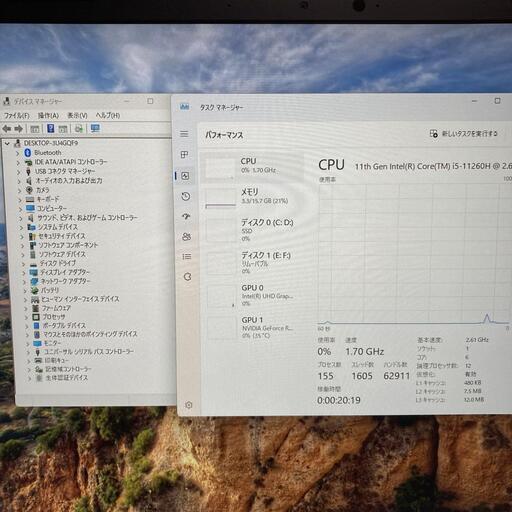Screen dimensions: 512x512
Task: Click CPU utilization graph area
Action: coord(414,254)
